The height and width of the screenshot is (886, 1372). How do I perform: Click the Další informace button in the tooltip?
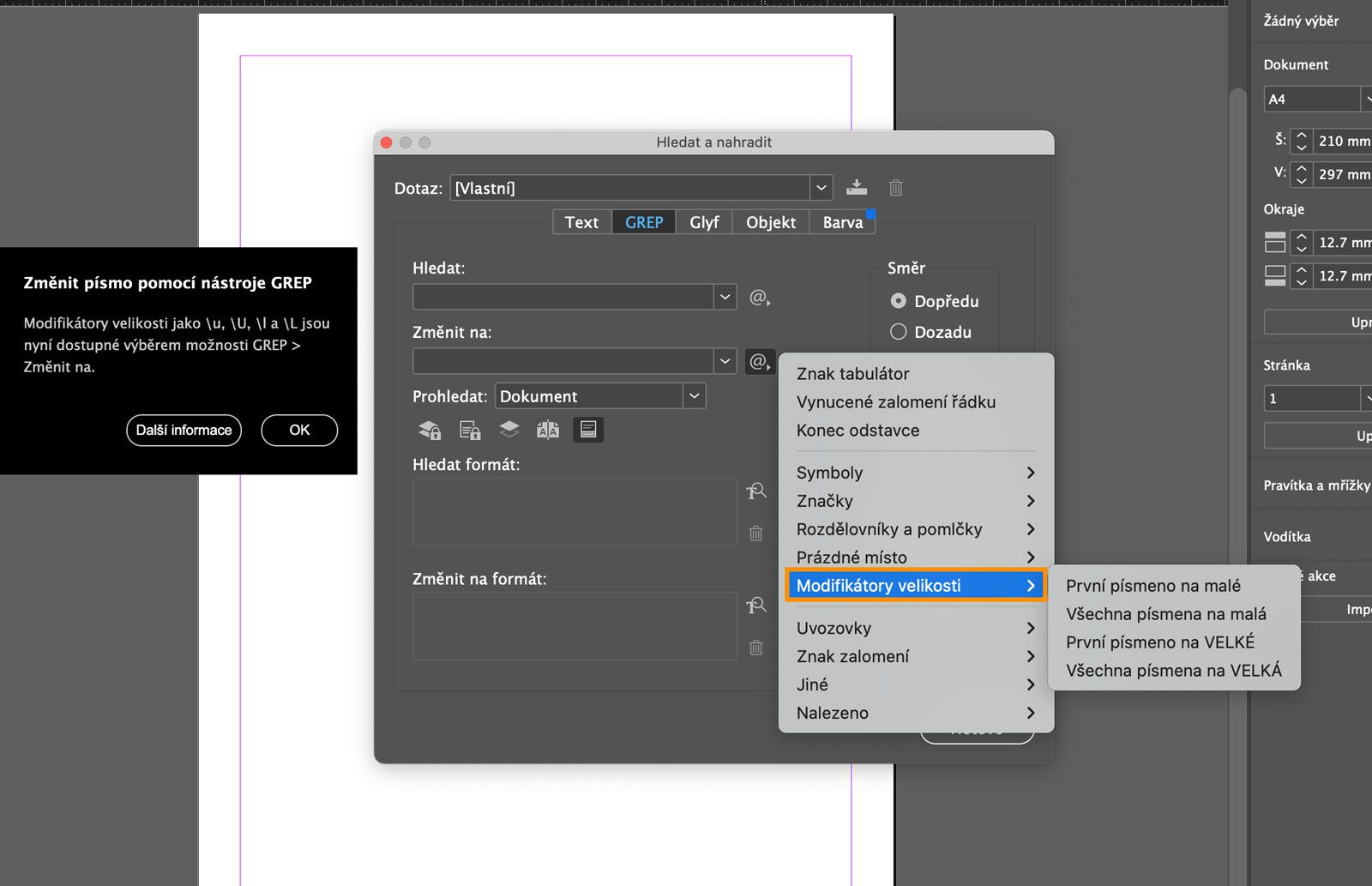pos(184,430)
